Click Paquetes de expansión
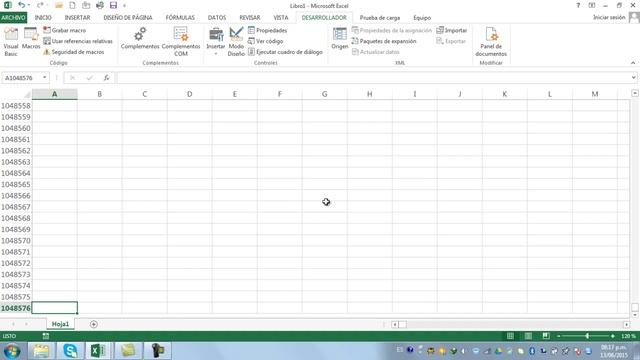Screen dimensions: 640x360 tap(384, 41)
